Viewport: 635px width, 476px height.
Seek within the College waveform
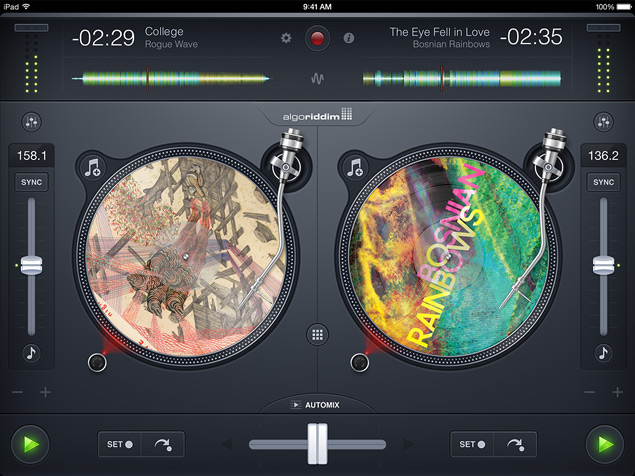[x=170, y=78]
